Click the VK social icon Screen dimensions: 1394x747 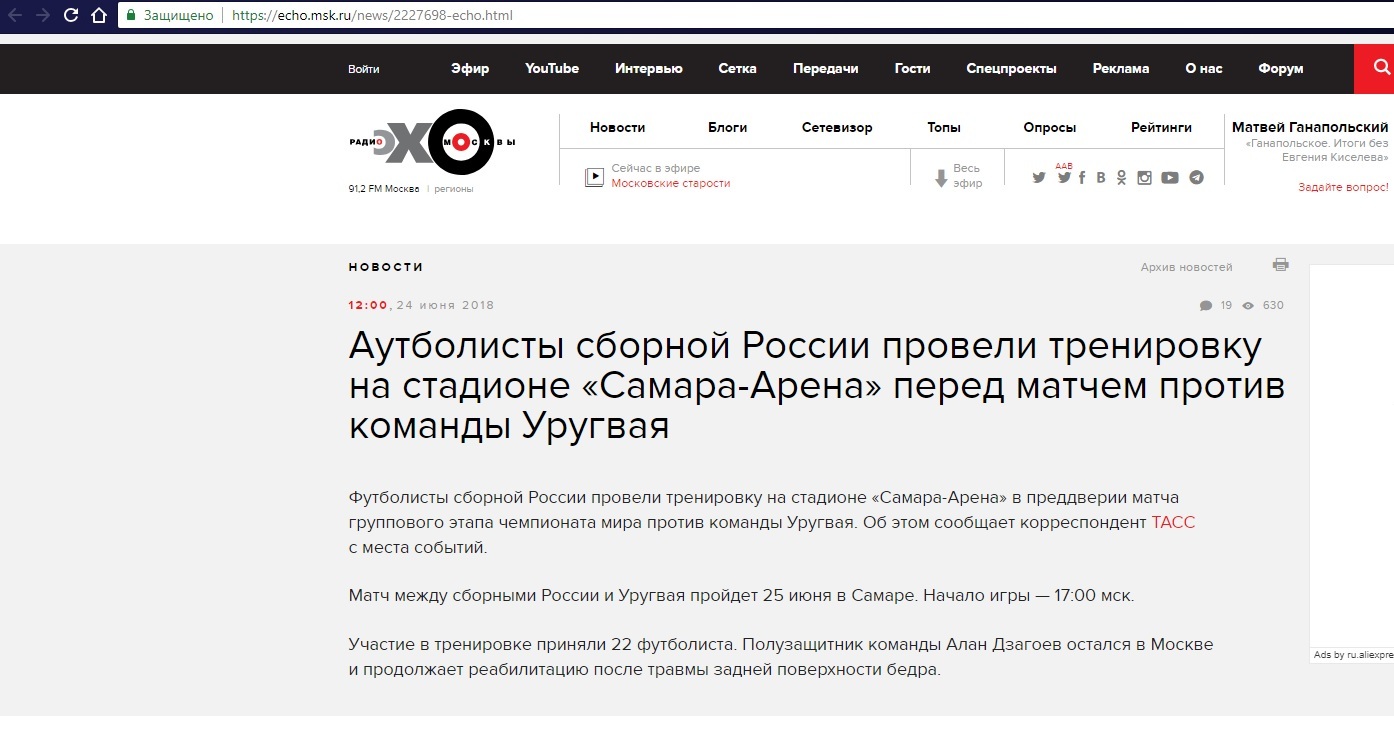click(x=1101, y=178)
